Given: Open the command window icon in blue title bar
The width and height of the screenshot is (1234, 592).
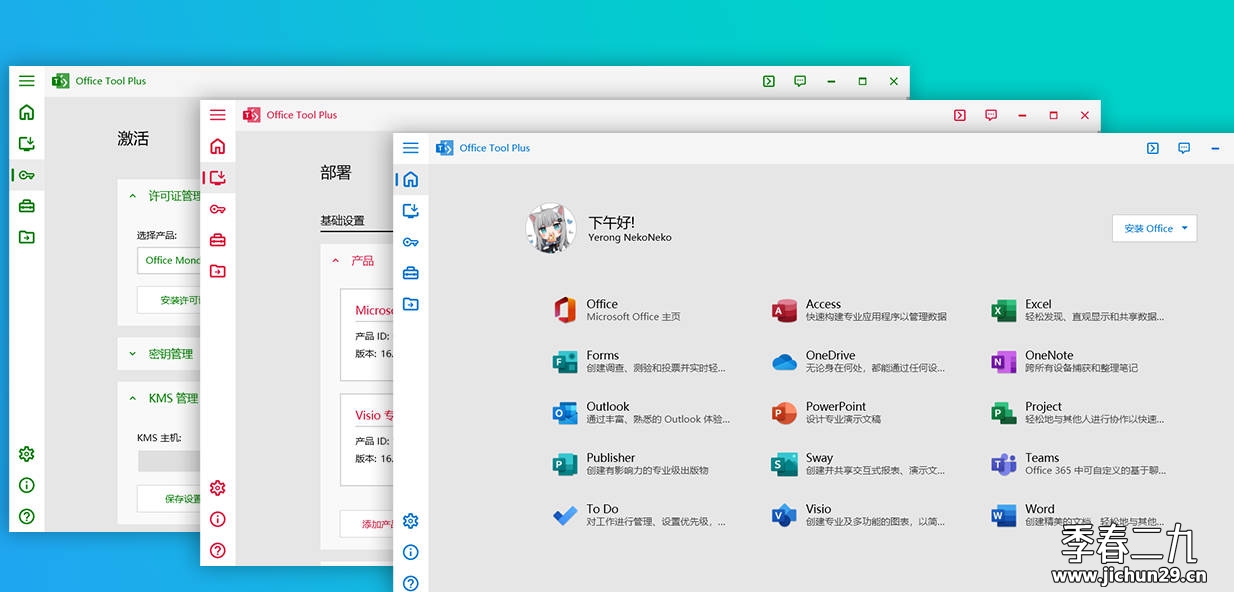Looking at the screenshot, I should pos(1153,148).
